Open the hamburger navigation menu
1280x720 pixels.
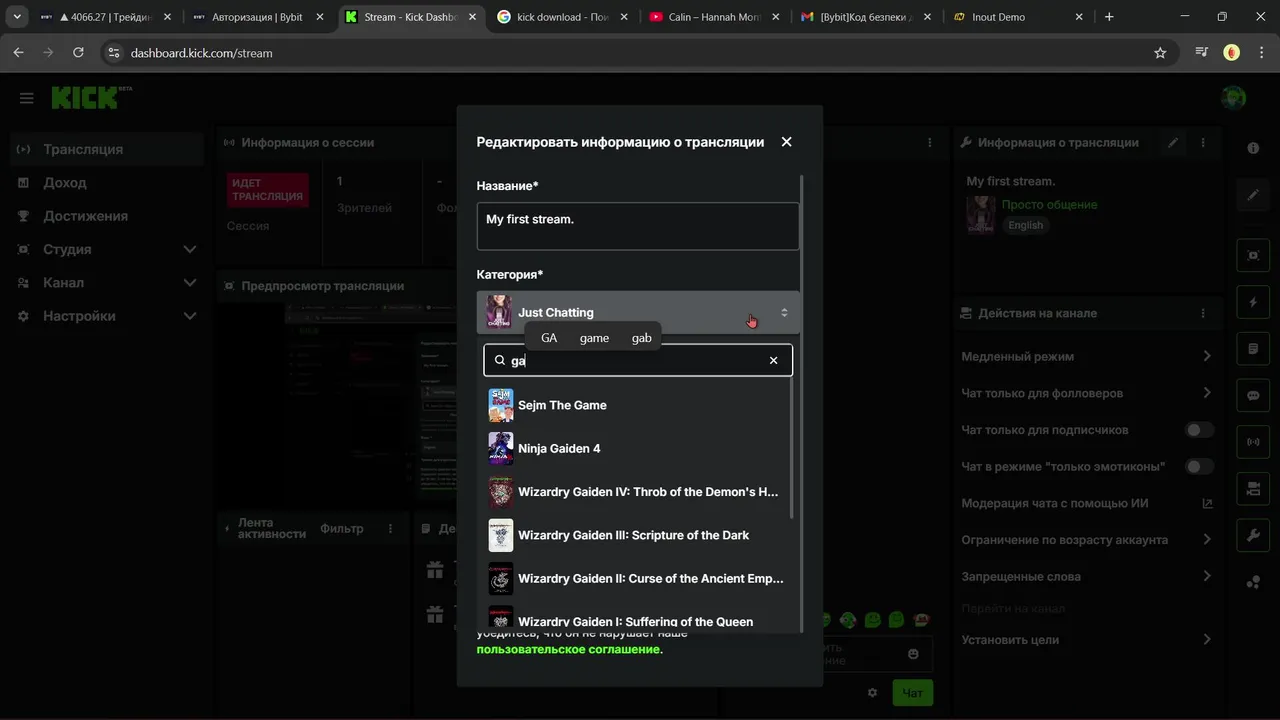pyautogui.click(x=27, y=98)
